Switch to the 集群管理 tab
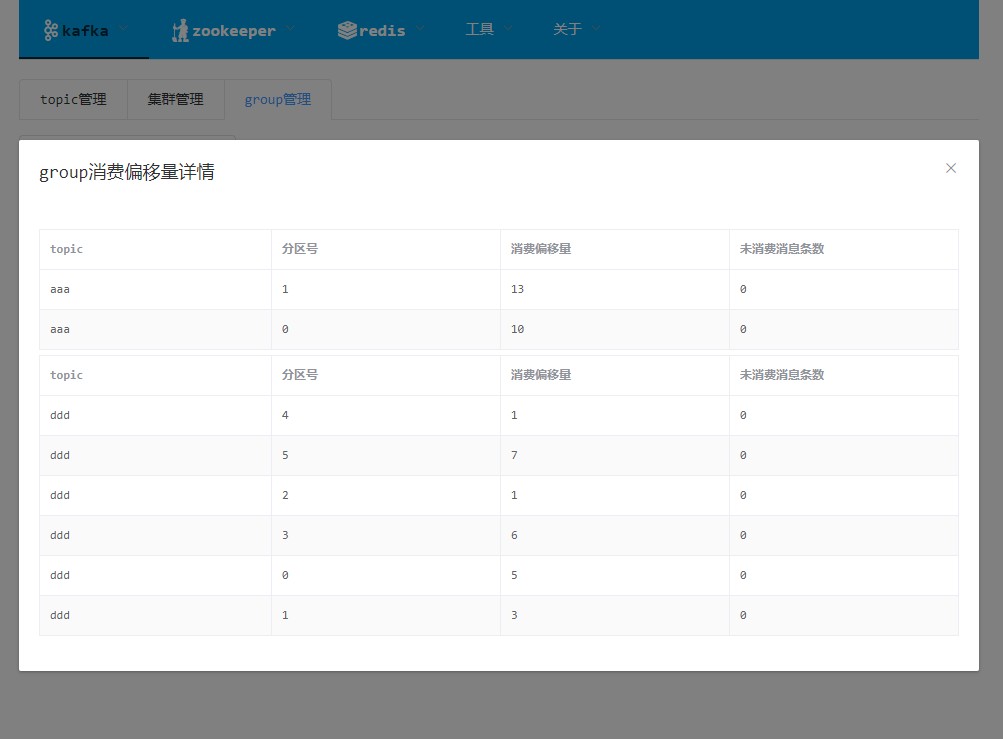 pyautogui.click(x=176, y=99)
